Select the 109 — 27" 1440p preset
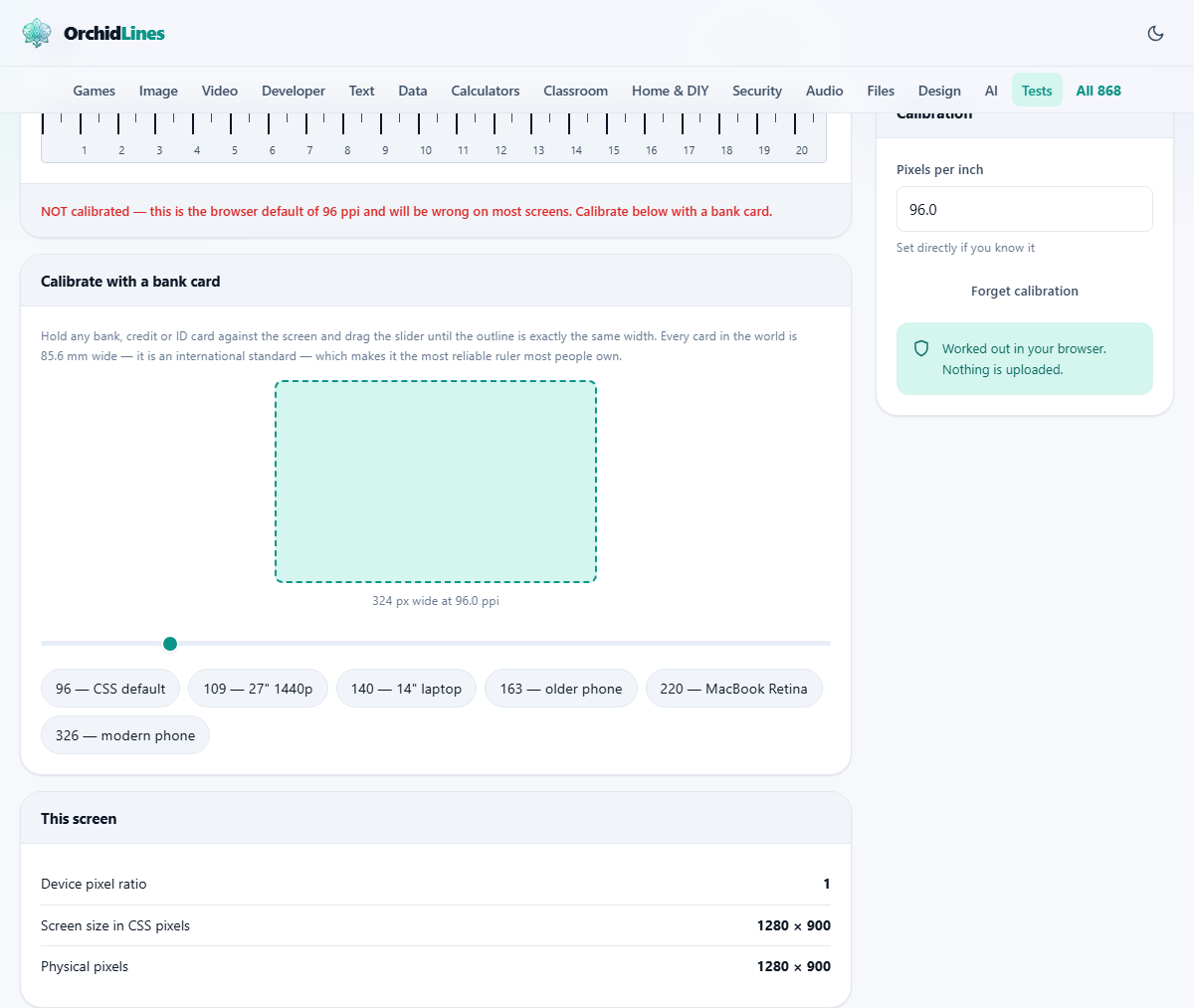The height and width of the screenshot is (1008, 1194). coord(258,689)
